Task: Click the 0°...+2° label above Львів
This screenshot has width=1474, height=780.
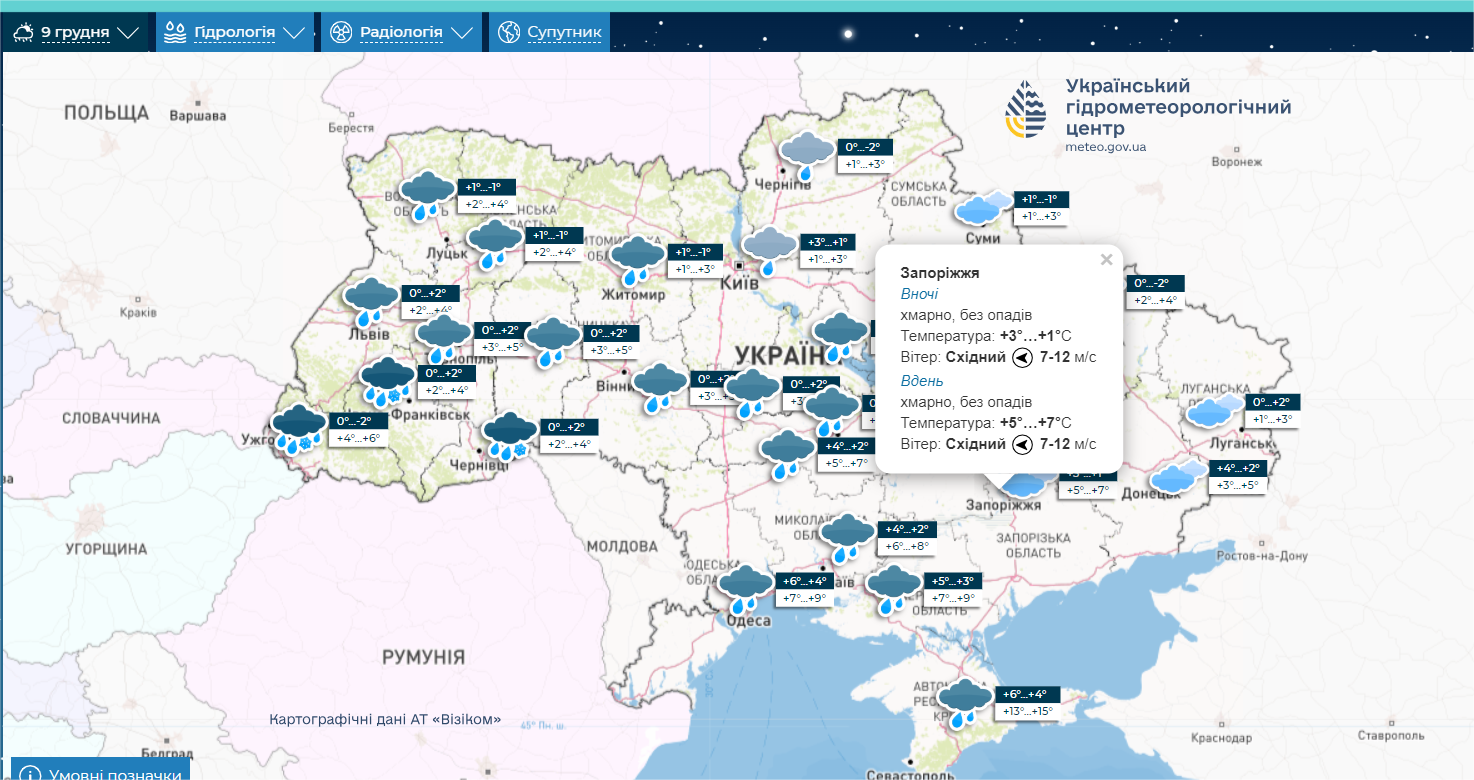Action: [x=431, y=294]
